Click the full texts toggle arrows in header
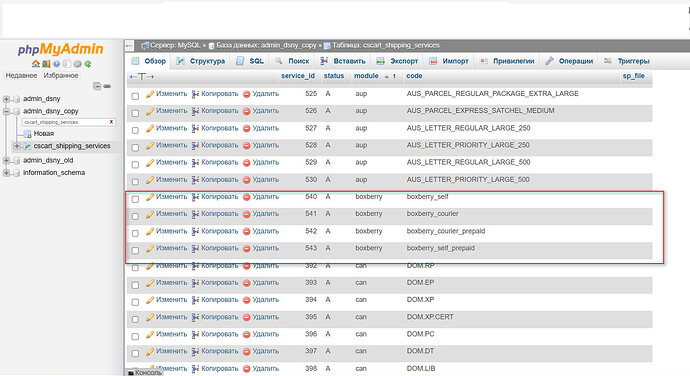 point(142,77)
